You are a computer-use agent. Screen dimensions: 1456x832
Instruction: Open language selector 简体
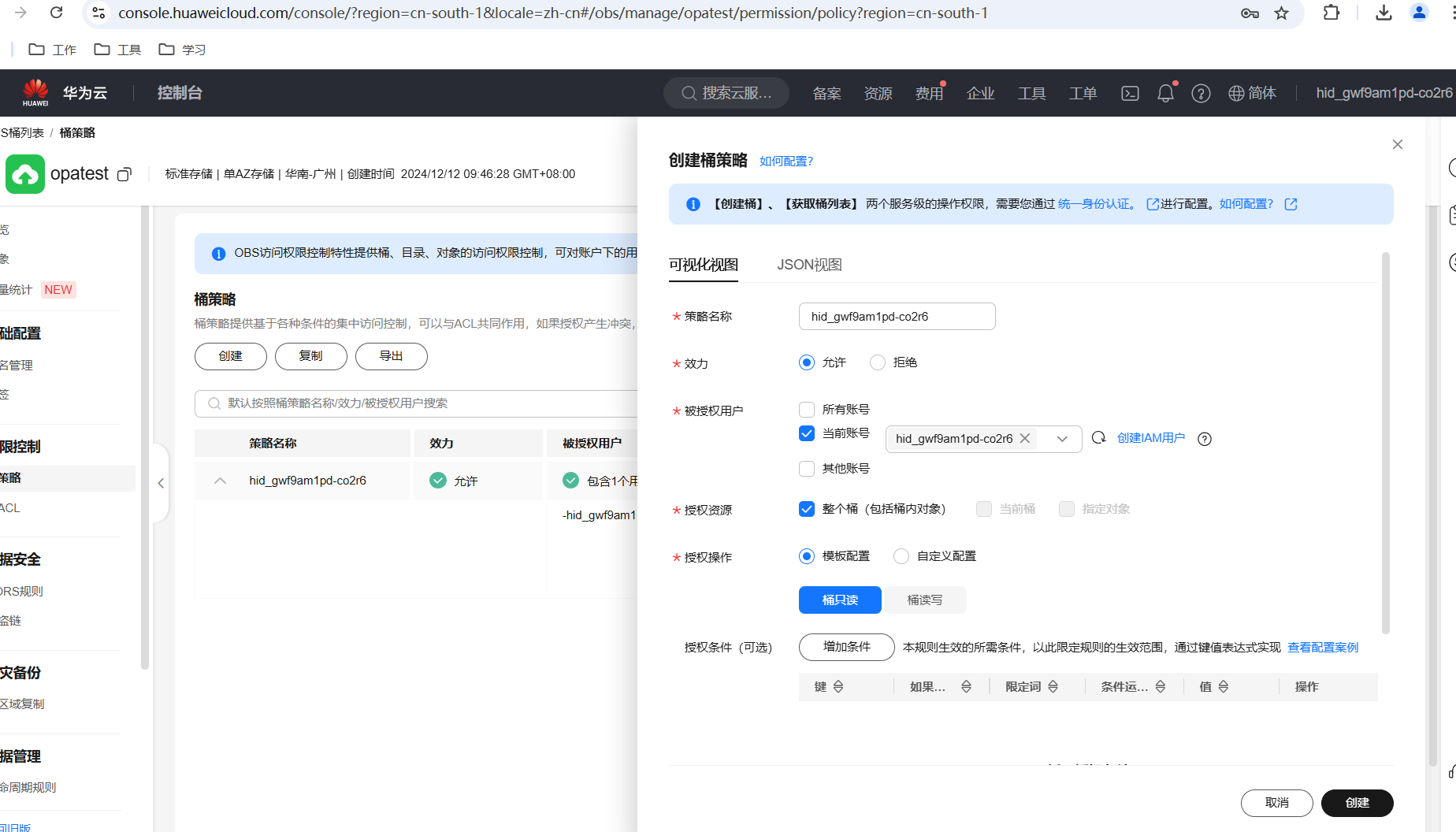1253,93
